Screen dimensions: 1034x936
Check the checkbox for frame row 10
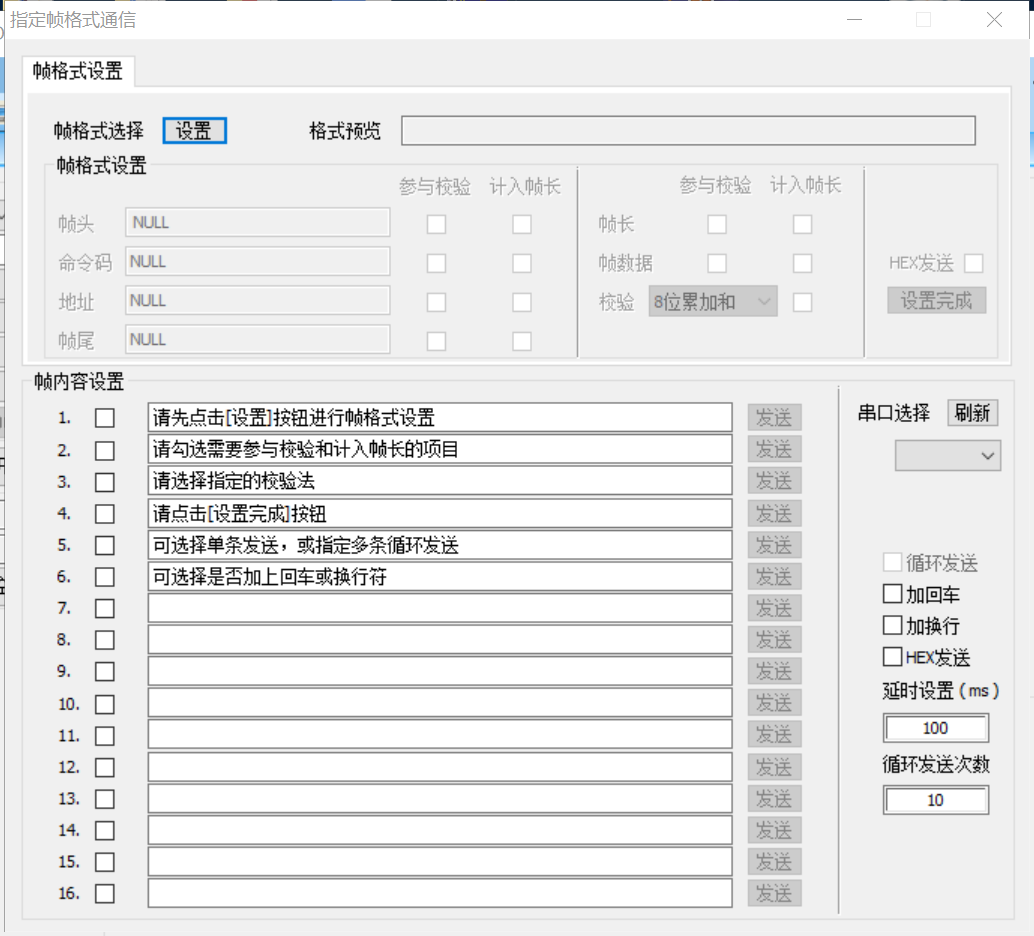pyautogui.click(x=105, y=704)
